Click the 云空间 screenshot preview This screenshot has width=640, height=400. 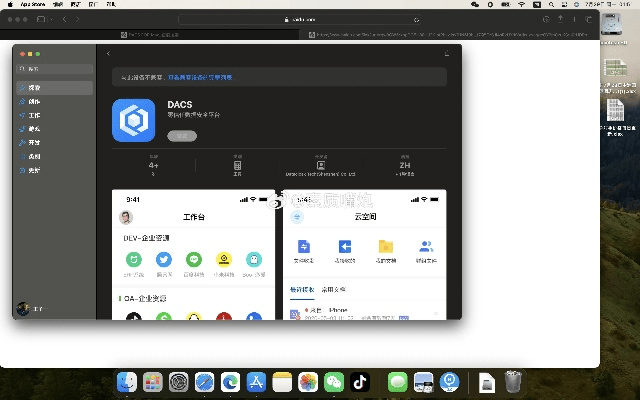[x=364, y=254]
